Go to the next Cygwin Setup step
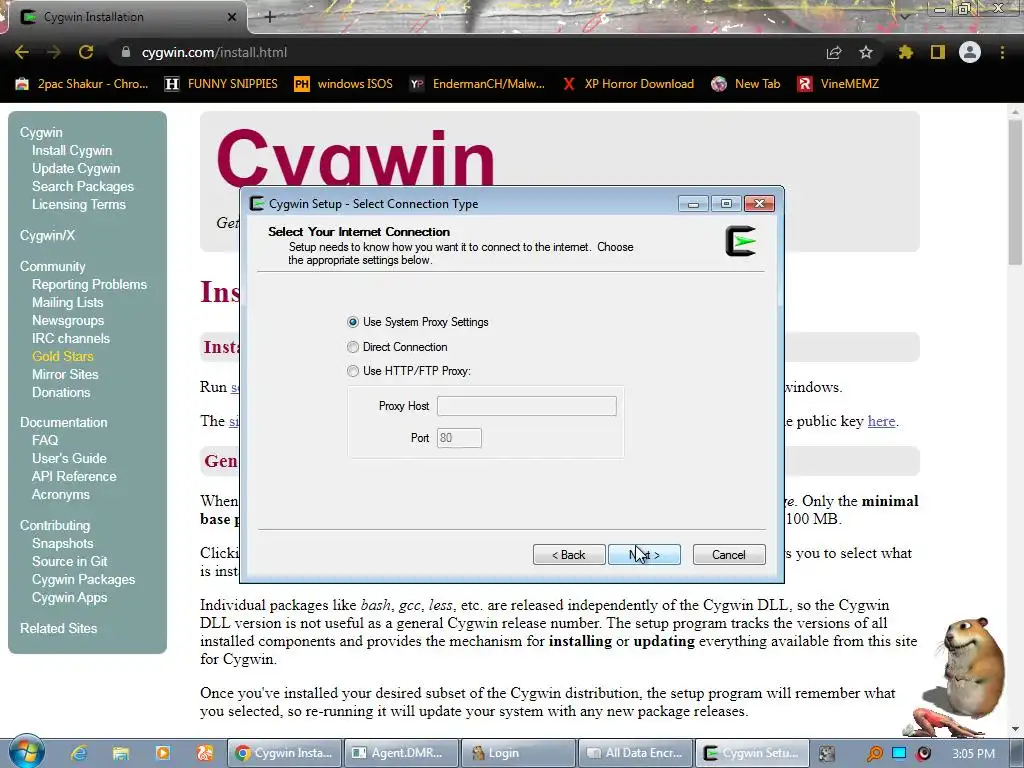The image size is (1024, 768). 644,554
